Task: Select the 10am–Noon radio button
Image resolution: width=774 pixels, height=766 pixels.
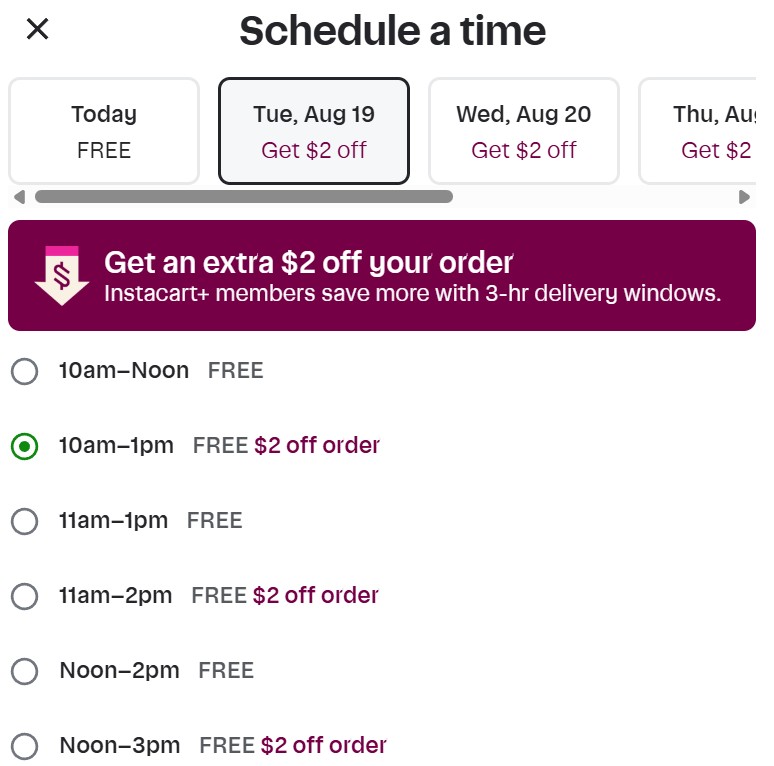Action: click(25, 371)
